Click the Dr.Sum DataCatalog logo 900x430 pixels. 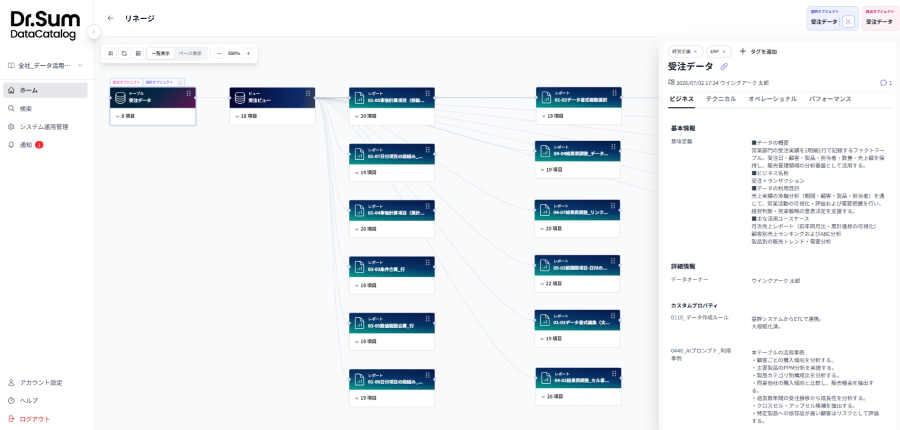pyautogui.click(x=45, y=25)
